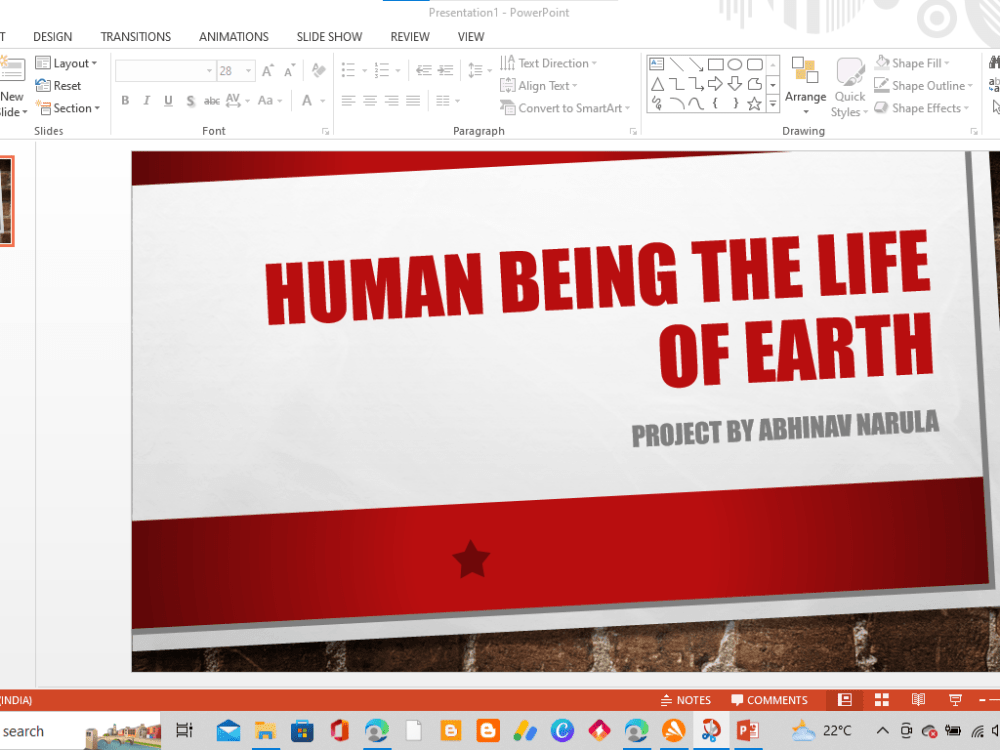
Task: Insert a Text Box shape
Action: tap(656, 64)
